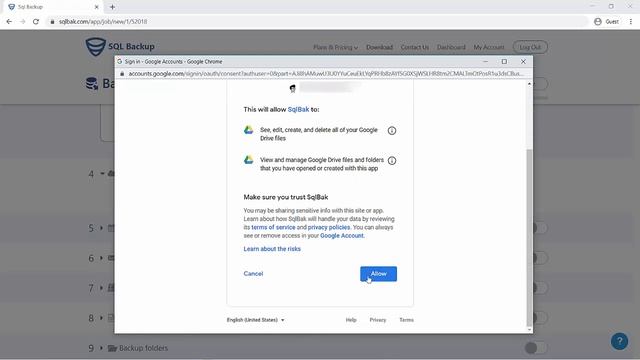Click the Allow button
Screen dimensions: 640x360
378,274
